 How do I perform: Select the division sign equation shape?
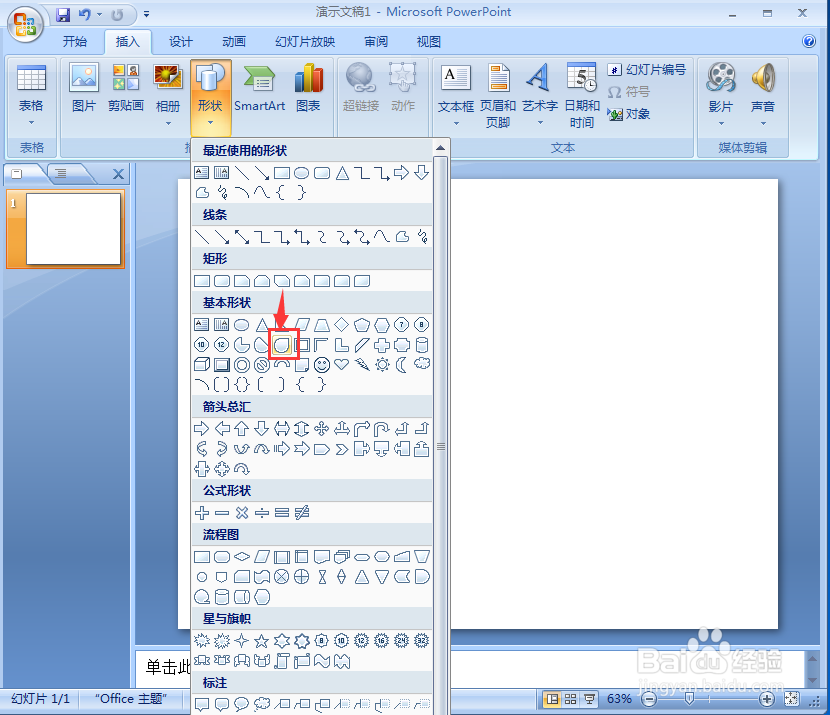coord(262,512)
